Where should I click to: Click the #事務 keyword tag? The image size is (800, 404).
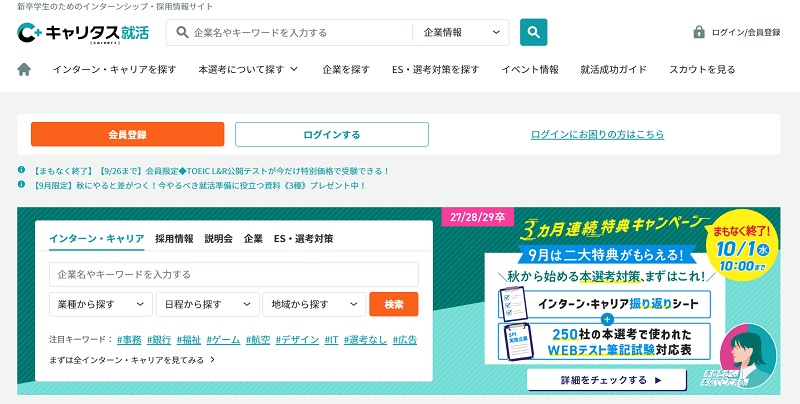129,340
